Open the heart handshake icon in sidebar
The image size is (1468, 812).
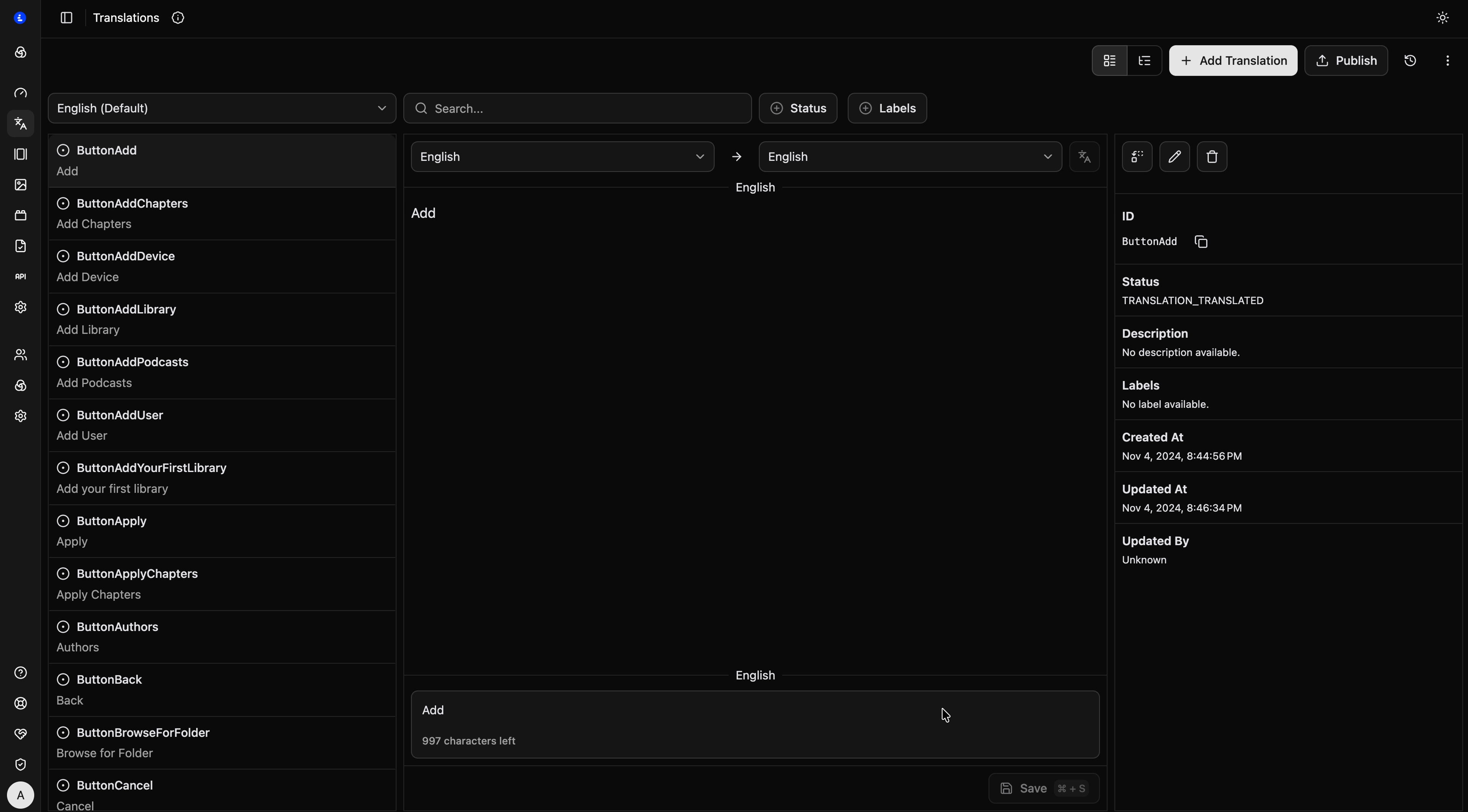coord(21,734)
